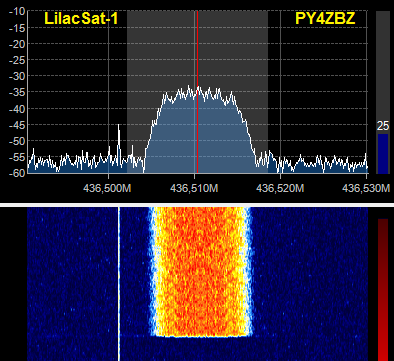Click the -35 dB level axis label
The height and width of the screenshot is (361, 394).
pos(17,92)
